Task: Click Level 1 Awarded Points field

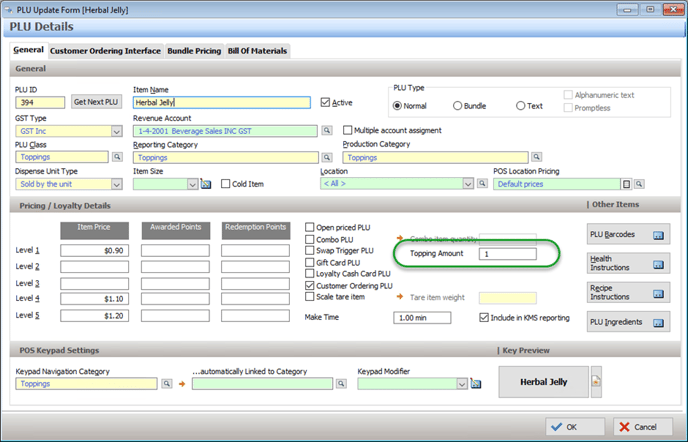Action: pyautogui.click(x=175, y=251)
